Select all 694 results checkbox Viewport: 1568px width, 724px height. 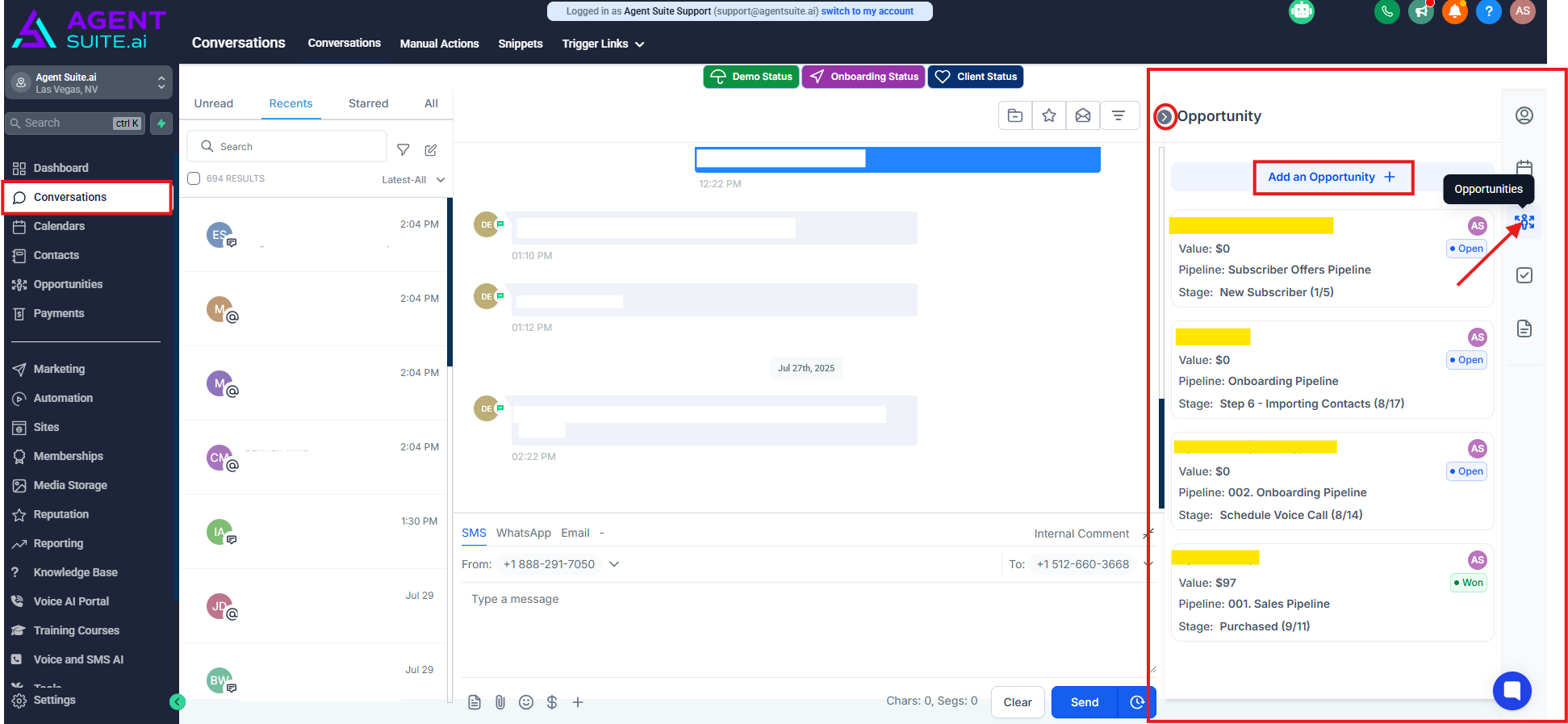(x=194, y=178)
